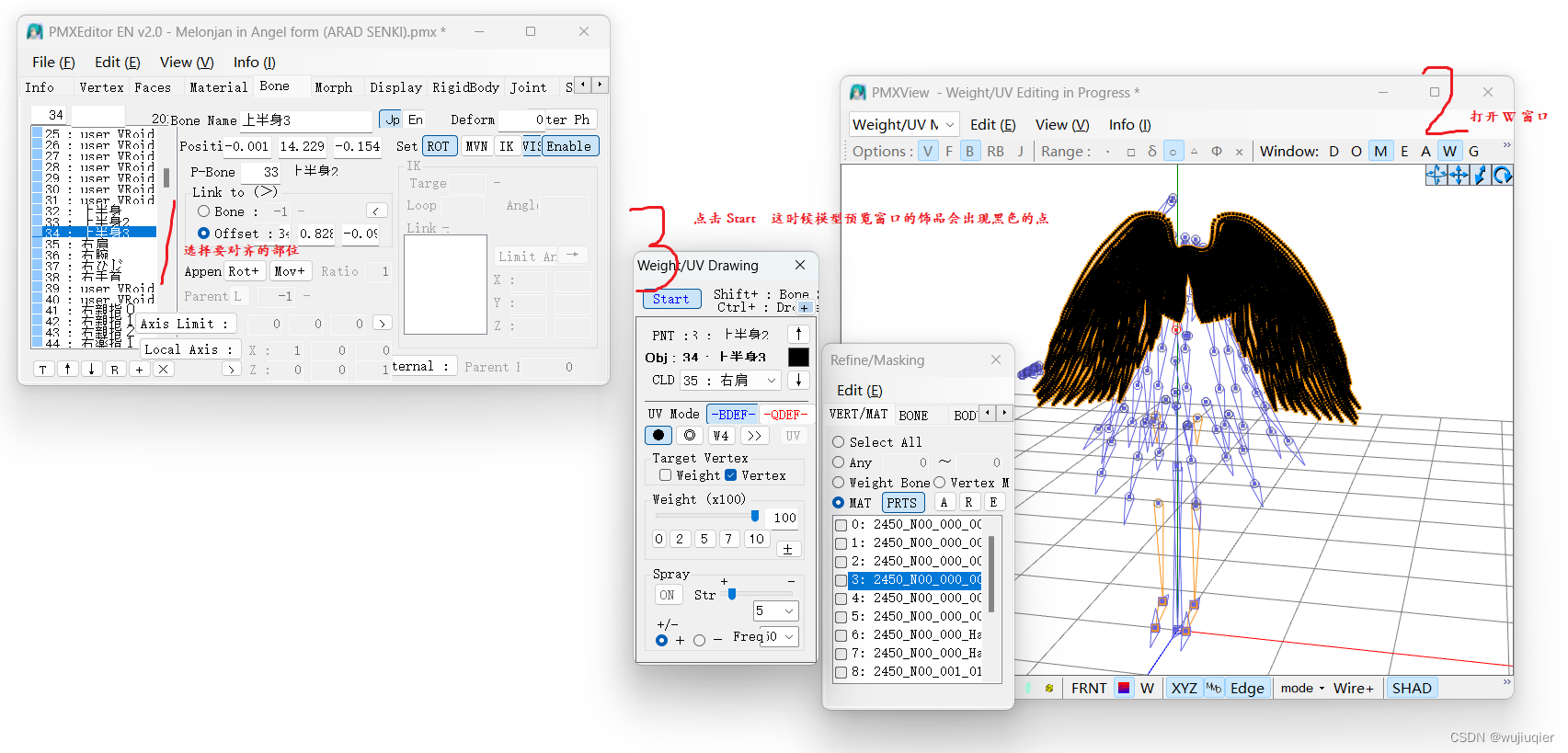The height and width of the screenshot is (753, 1568).
Task: Move bone up with arrow button in bone list
Action: [x=67, y=369]
